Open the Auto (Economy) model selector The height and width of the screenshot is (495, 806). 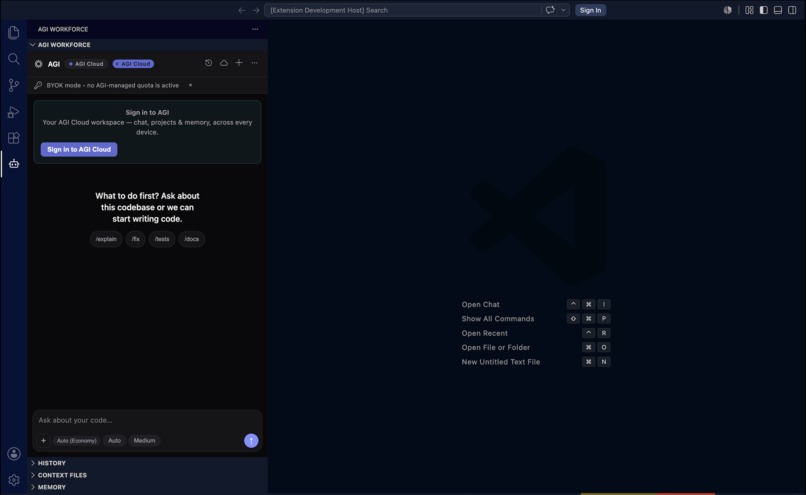(x=77, y=441)
